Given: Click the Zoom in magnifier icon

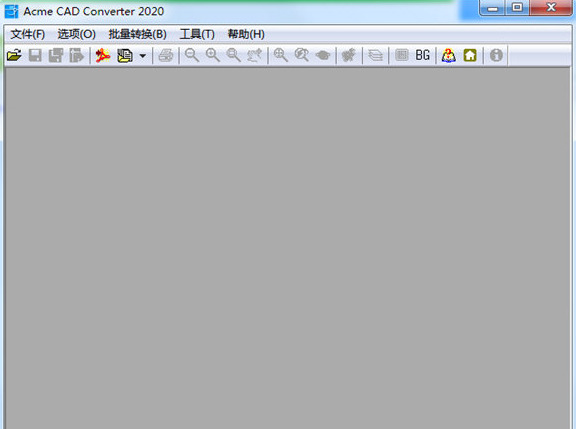Looking at the screenshot, I should tap(212, 55).
